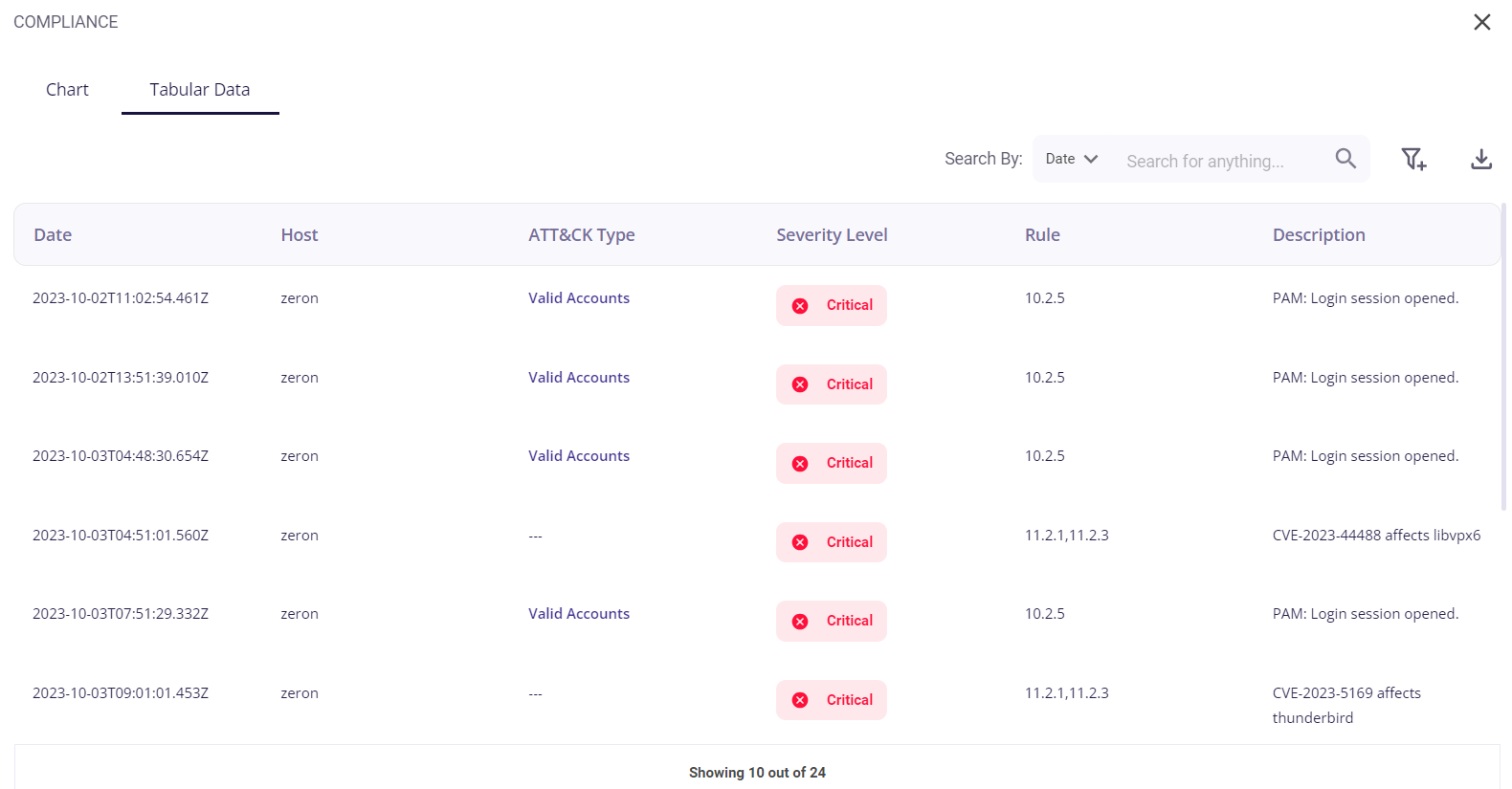Select date 2023-10-03T09:01:01.453Z
This screenshot has width=1512, height=789.
121,692
